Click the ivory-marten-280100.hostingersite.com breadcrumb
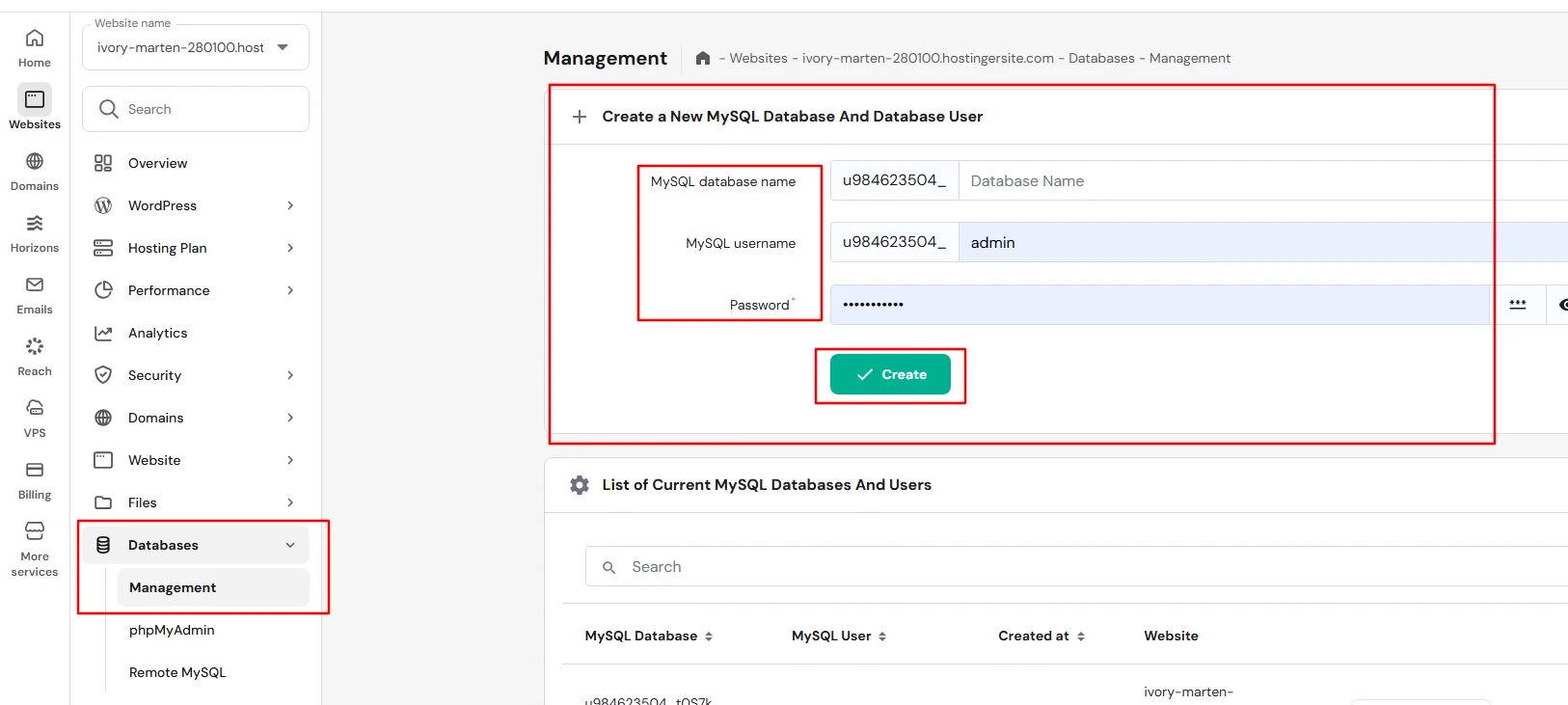Image resolution: width=1568 pixels, height=705 pixels. click(928, 58)
